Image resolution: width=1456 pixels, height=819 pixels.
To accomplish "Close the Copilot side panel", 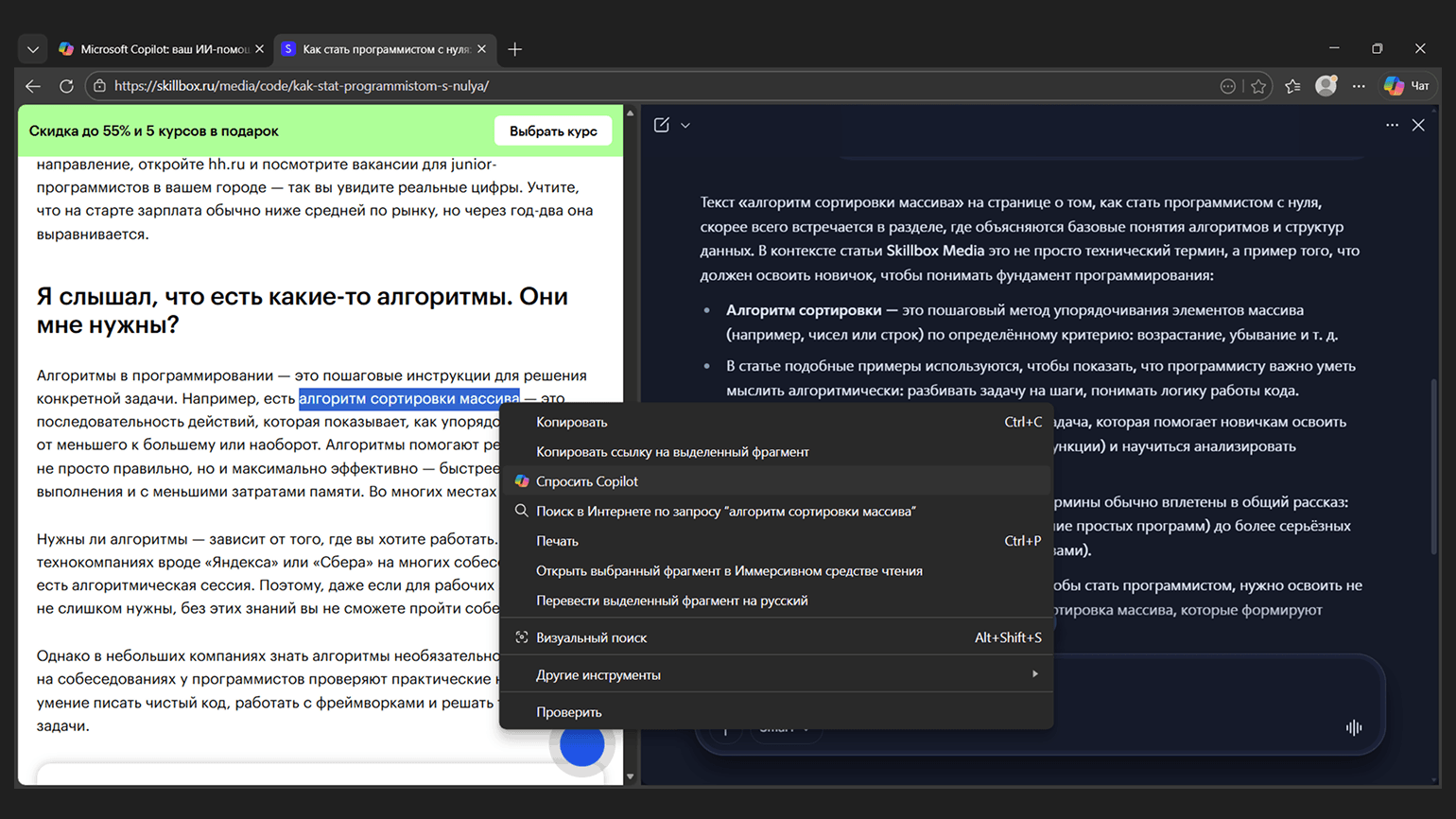I will (x=1418, y=125).
